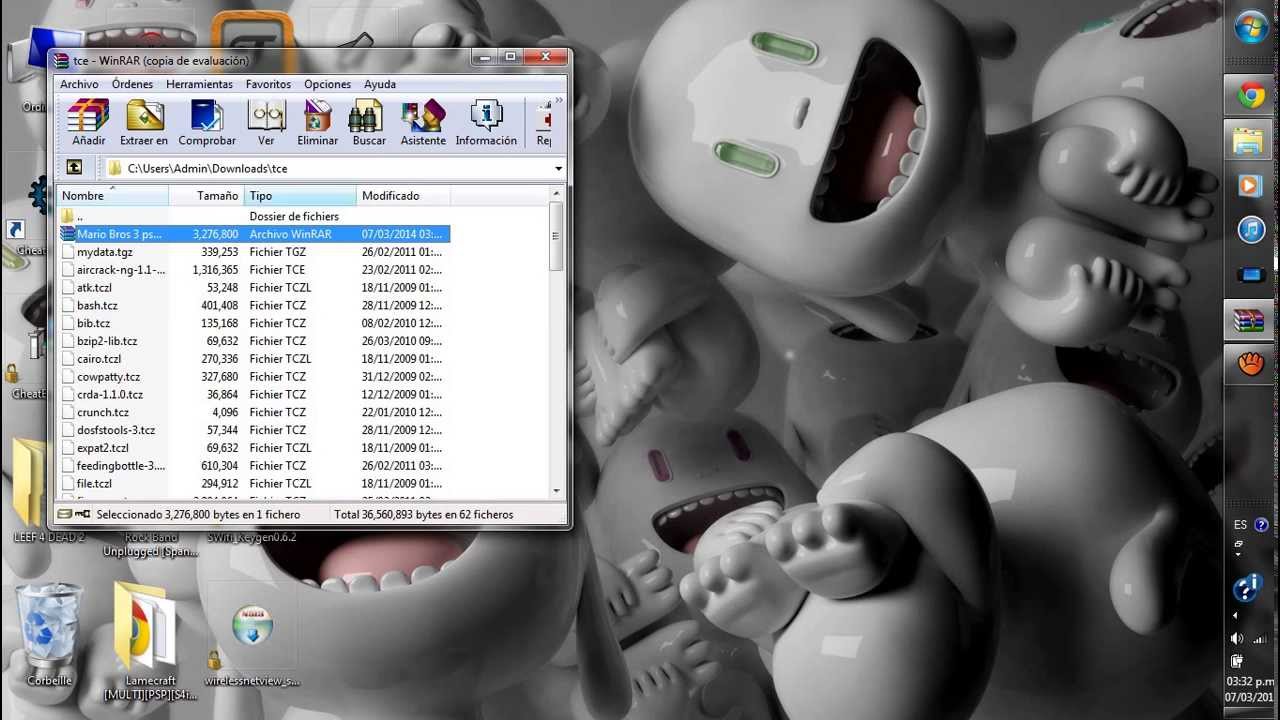This screenshot has height=720, width=1280.
Task: Select the crda-1.1.0.tcz file
Action: coord(254,395)
